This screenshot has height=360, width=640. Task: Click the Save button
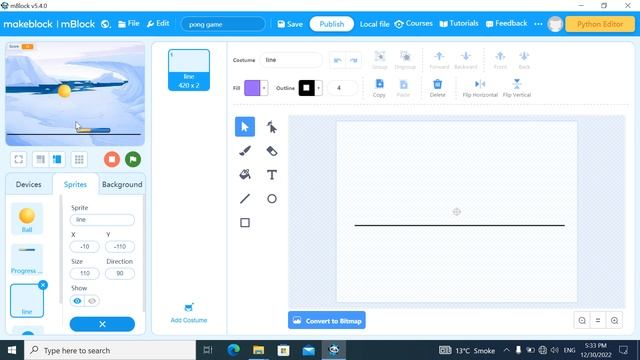290,24
